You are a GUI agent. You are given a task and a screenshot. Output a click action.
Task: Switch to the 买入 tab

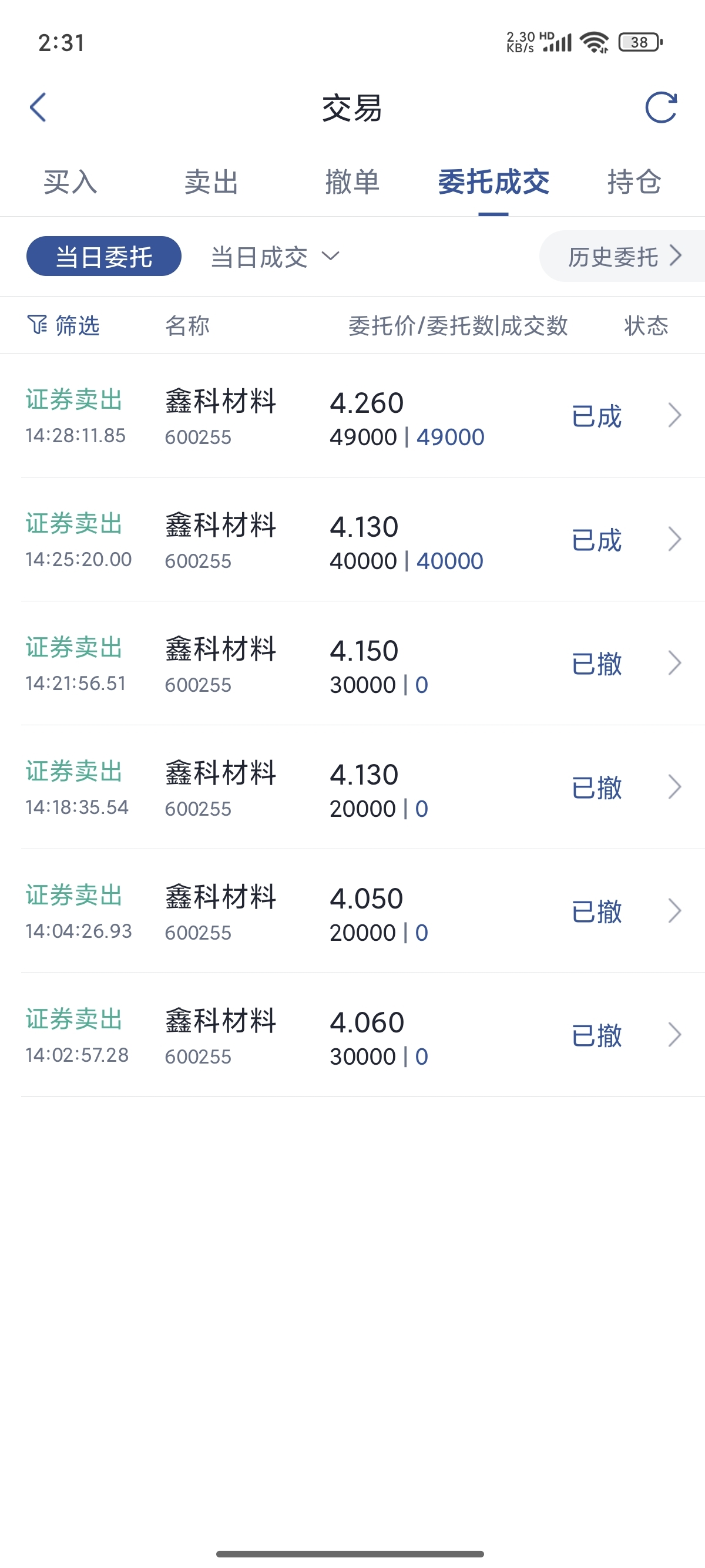click(x=70, y=182)
